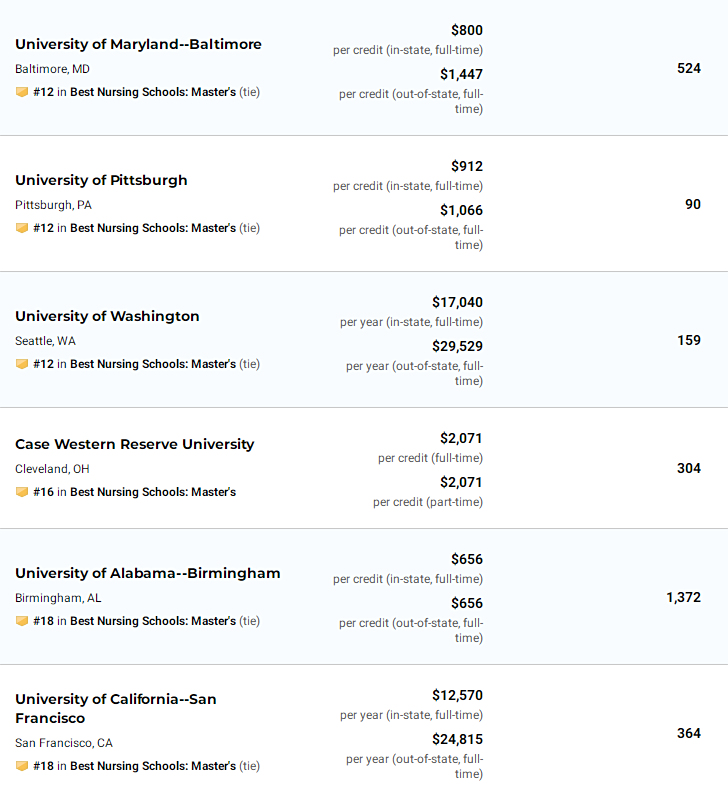
Task: Select Best Nursing Schools: Master's ranking under Washington
Action: [153, 364]
